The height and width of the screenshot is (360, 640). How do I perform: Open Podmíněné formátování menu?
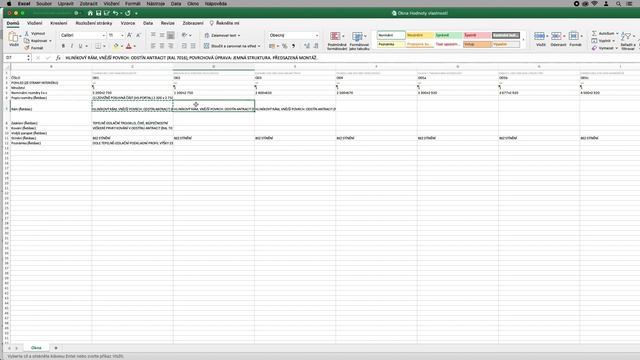[x=337, y=41]
